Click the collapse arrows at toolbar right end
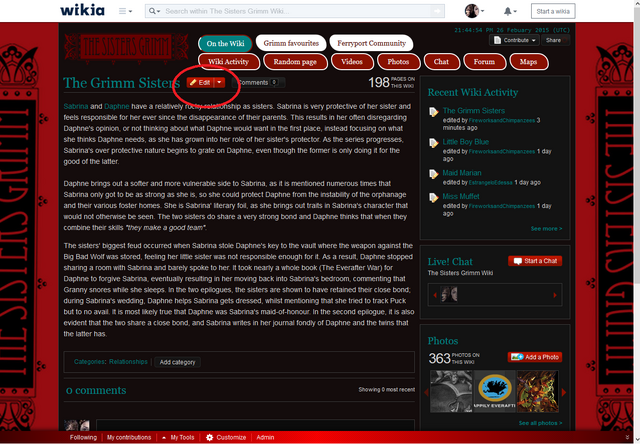640x444 pixels. click(628, 437)
